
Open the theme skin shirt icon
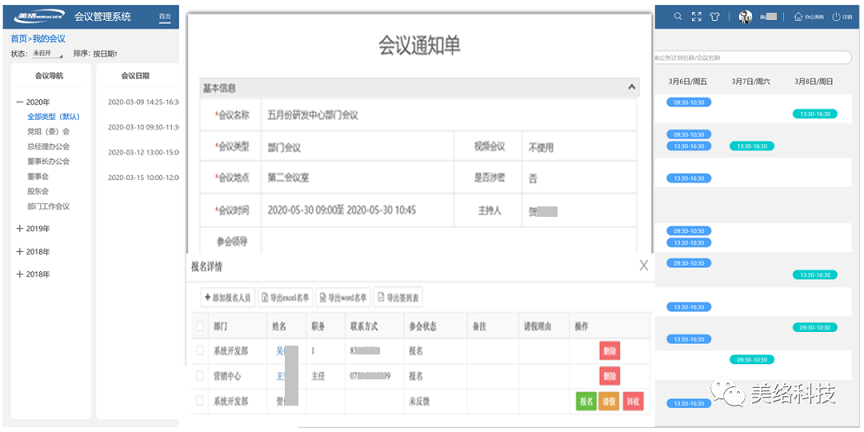pyautogui.click(x=715, y=16)
